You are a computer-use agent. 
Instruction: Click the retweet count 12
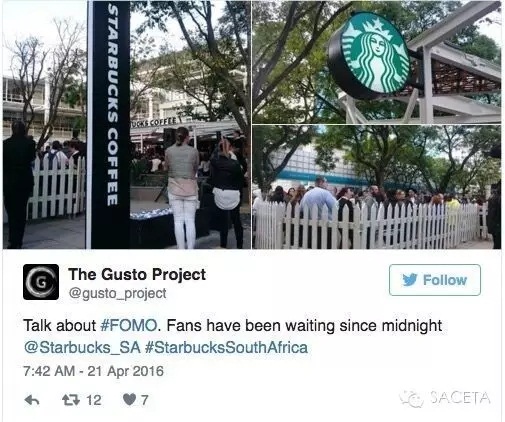94,400
